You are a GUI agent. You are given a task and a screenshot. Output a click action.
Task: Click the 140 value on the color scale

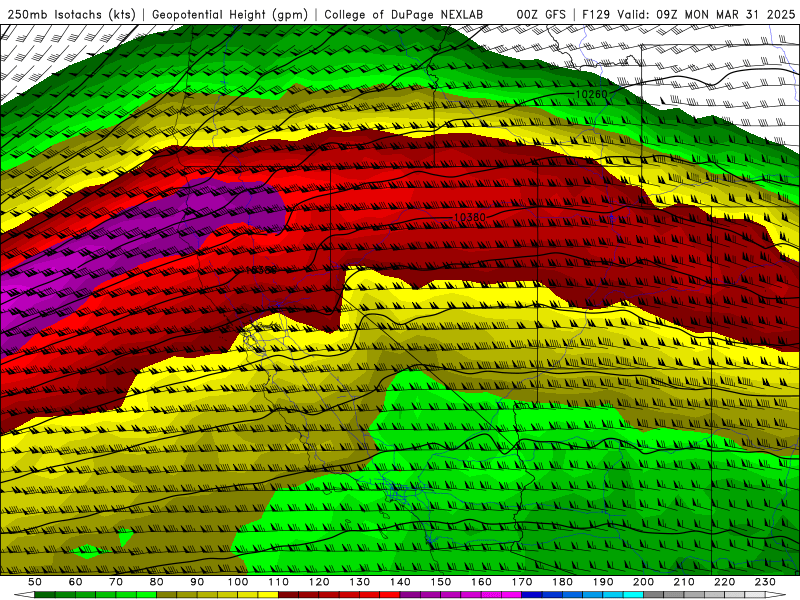[x=400, y=582]
